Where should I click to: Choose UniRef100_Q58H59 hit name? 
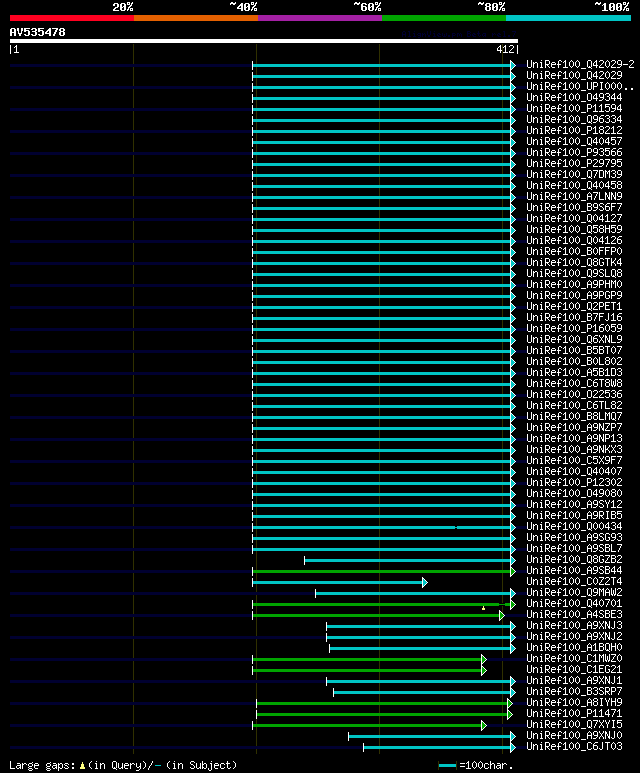tap(574, 229)
